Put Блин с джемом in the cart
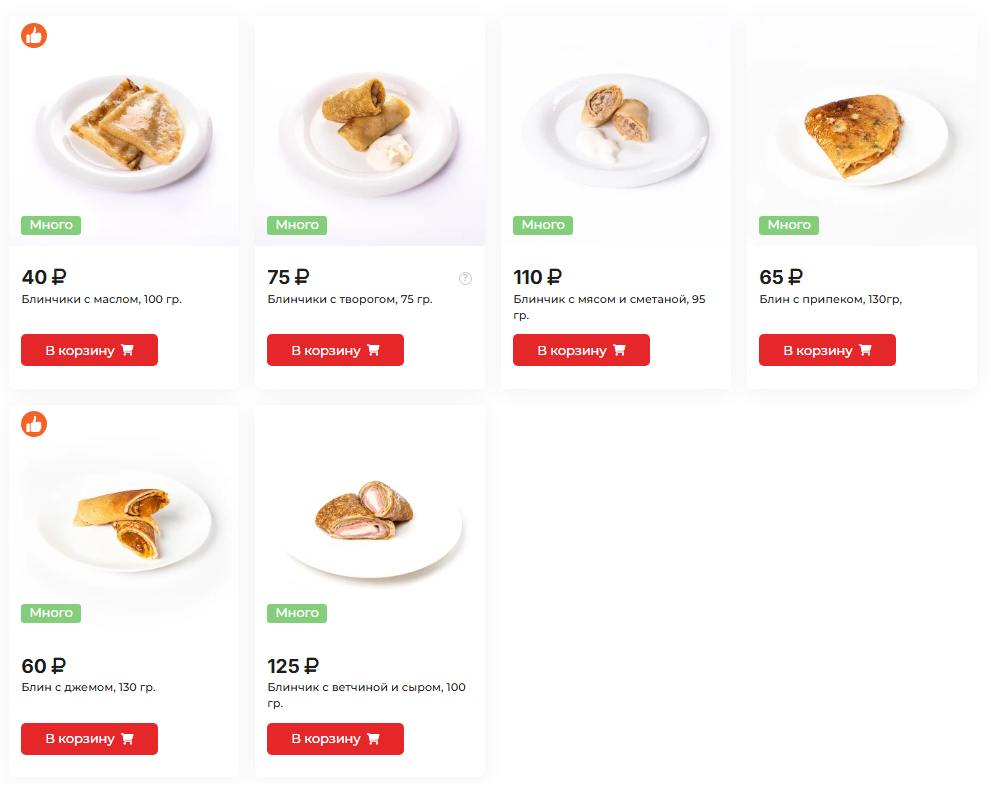Image resolution: width=991 pixels, height=789 pixels. (89, 739)
